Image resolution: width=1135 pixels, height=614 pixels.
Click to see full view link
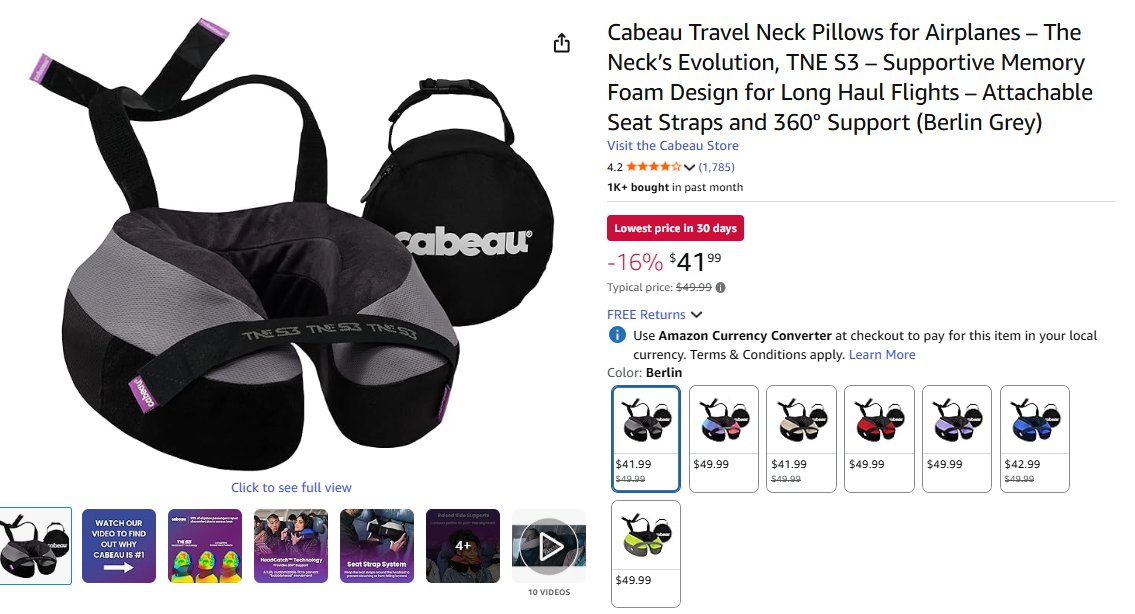click(291, 488)
